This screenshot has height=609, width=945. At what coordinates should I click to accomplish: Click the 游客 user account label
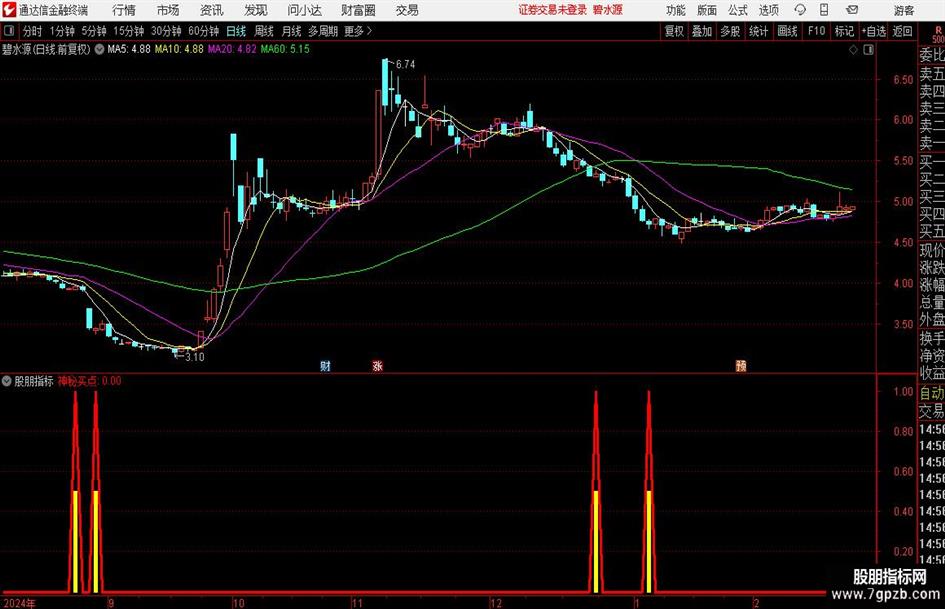click(x=904, y=10)
